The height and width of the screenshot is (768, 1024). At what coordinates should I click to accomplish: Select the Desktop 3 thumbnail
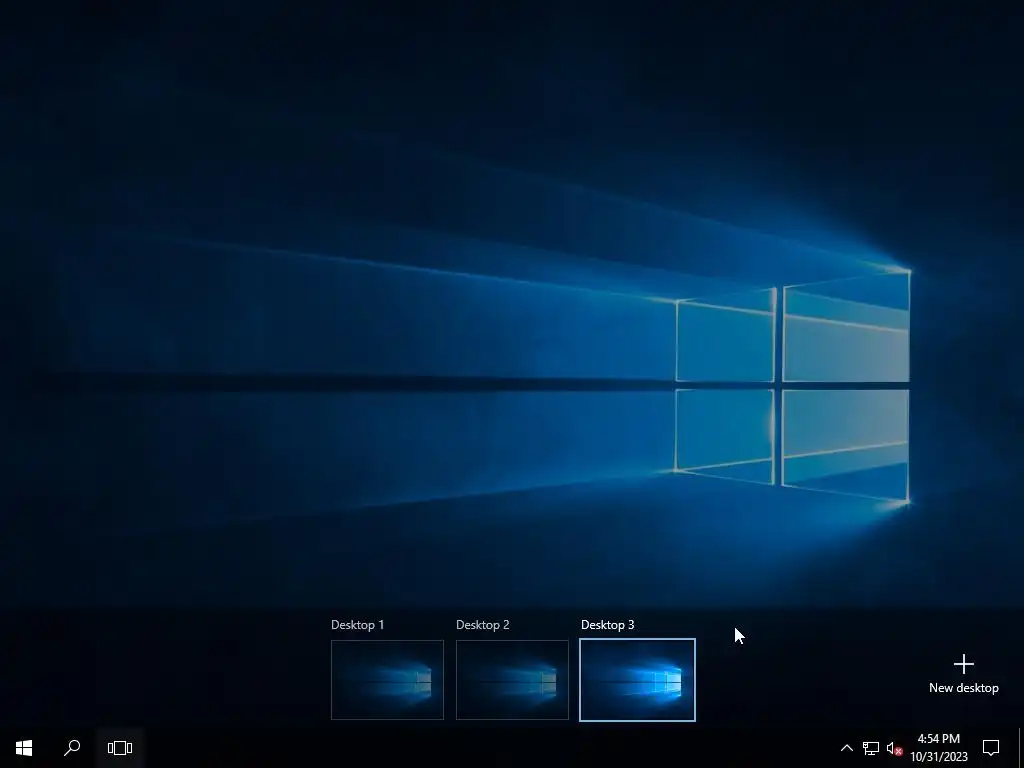[x=637, y=680]
